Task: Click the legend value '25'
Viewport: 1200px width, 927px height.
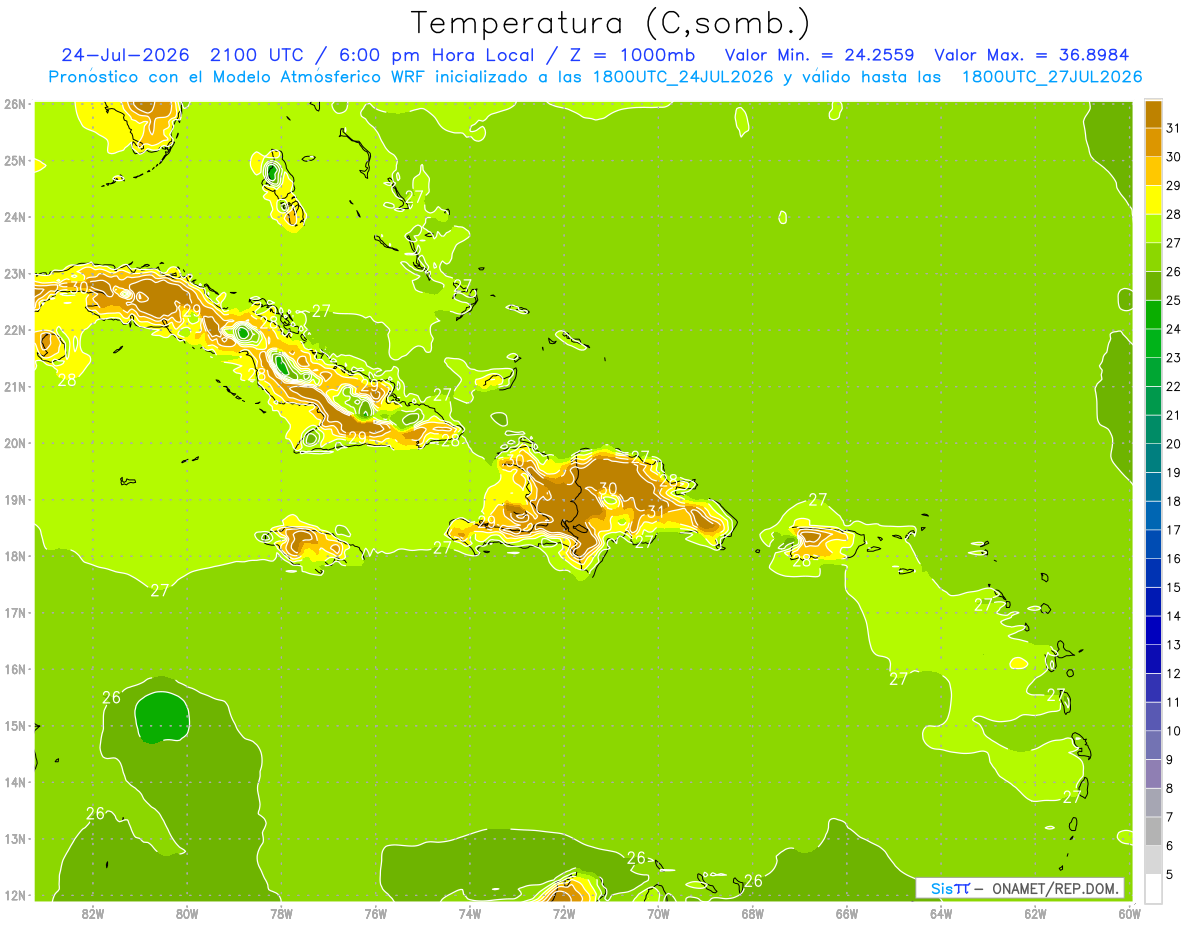Action: (1173, 300)
